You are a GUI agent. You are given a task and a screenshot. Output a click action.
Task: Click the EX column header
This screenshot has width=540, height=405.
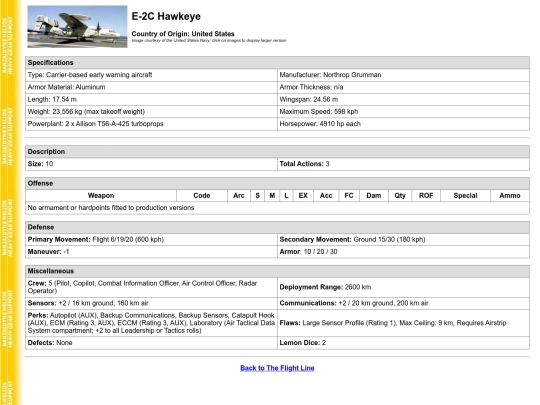(303, 196)
